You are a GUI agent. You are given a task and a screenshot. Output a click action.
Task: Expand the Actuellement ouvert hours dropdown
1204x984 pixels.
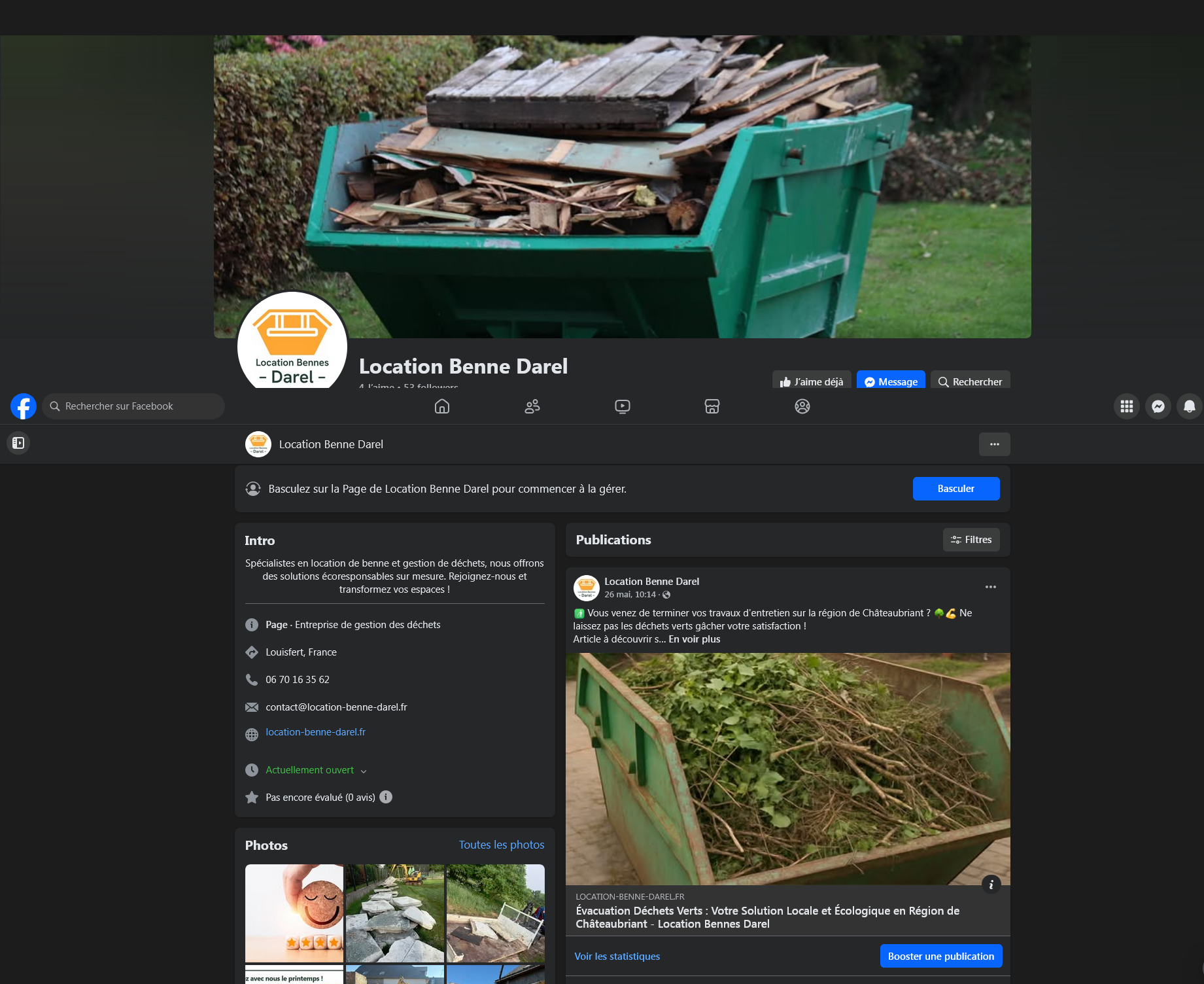click(x=364, y=771)
